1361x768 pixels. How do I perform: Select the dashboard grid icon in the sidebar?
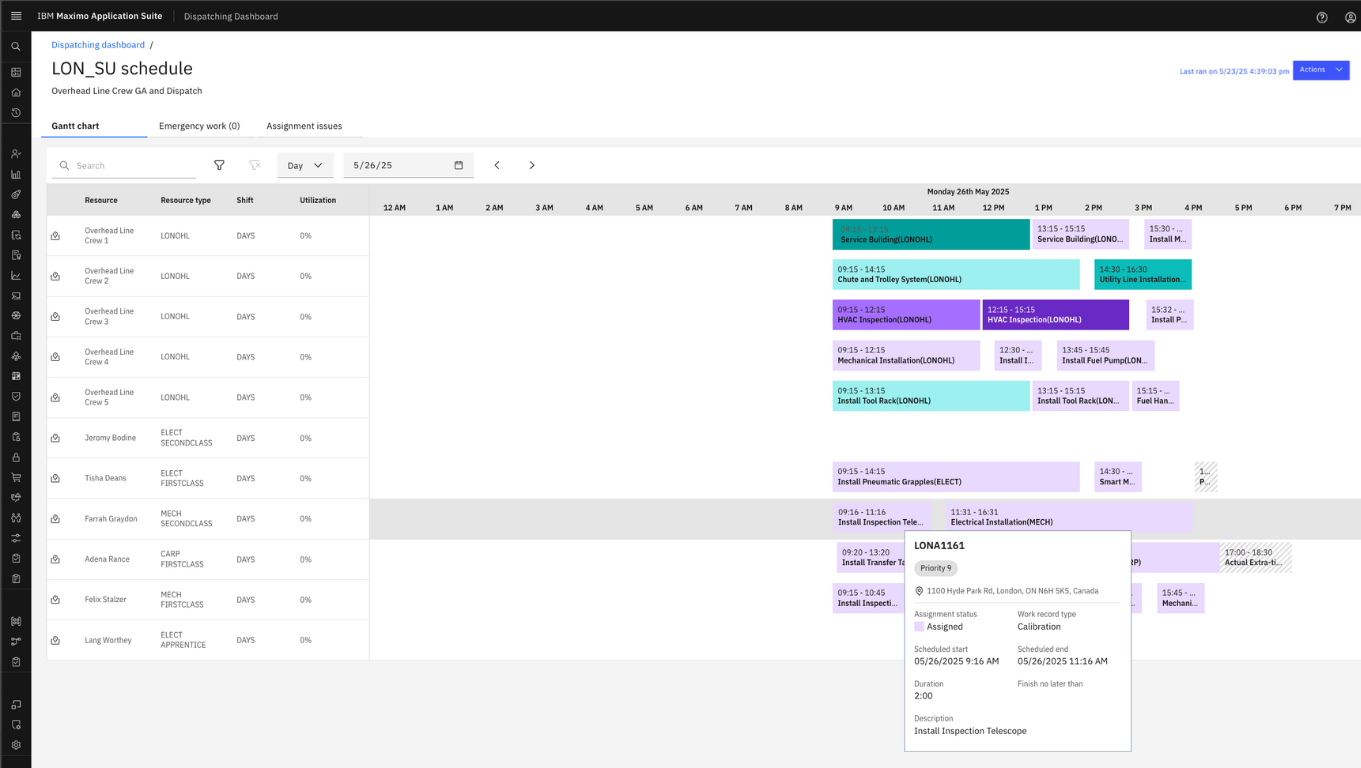pyautogui.click(x=15, y=71)
